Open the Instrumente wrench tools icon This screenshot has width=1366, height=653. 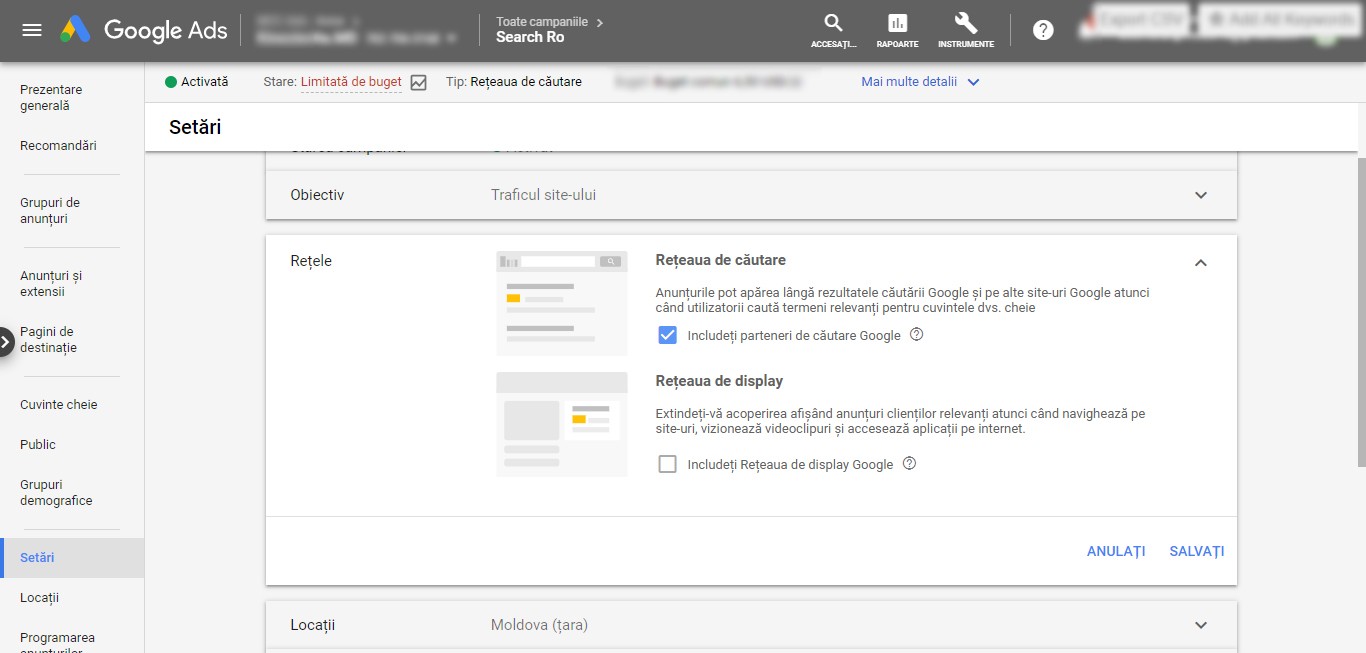pos(965,24)
